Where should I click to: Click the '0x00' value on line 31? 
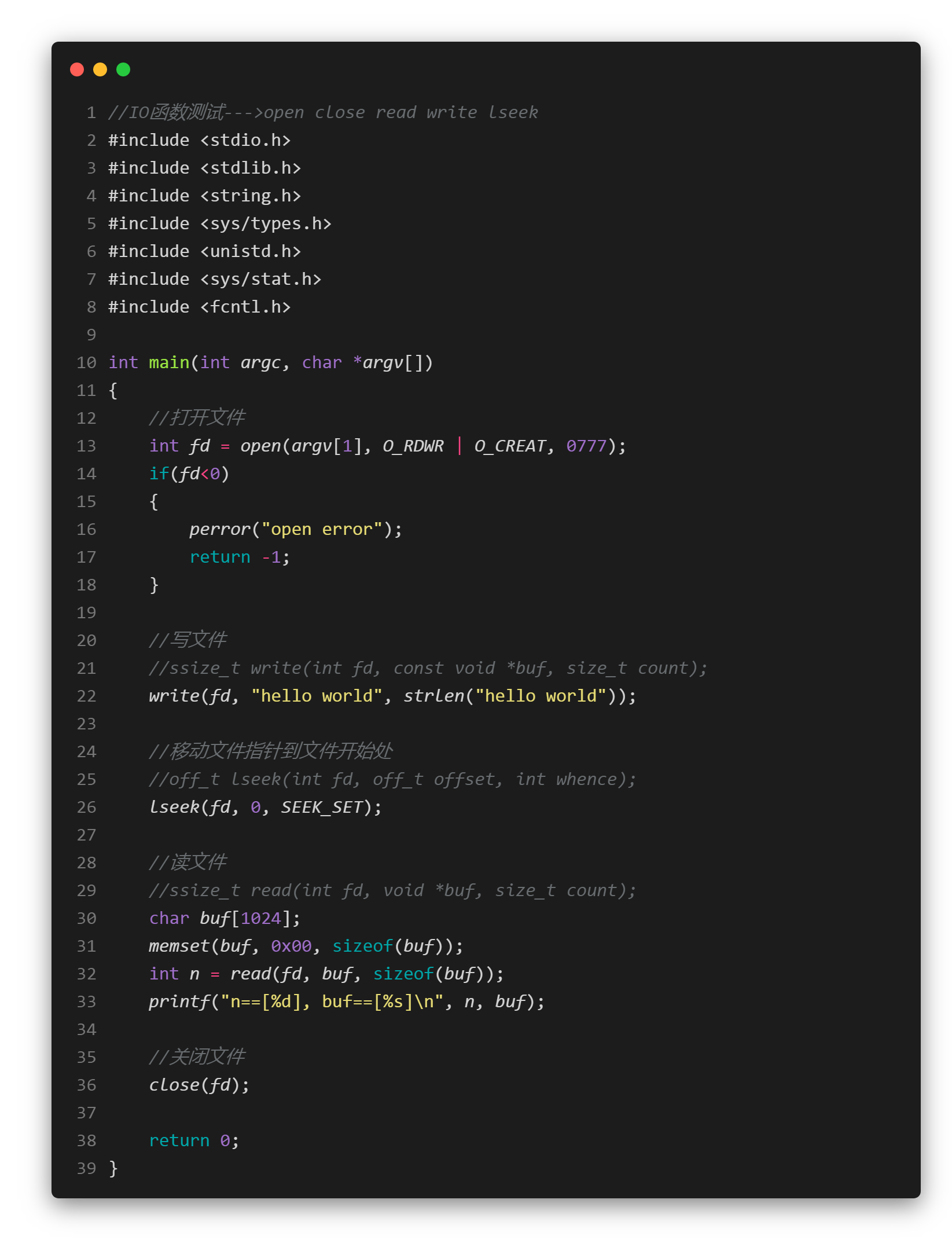click(x=291, y=946)
